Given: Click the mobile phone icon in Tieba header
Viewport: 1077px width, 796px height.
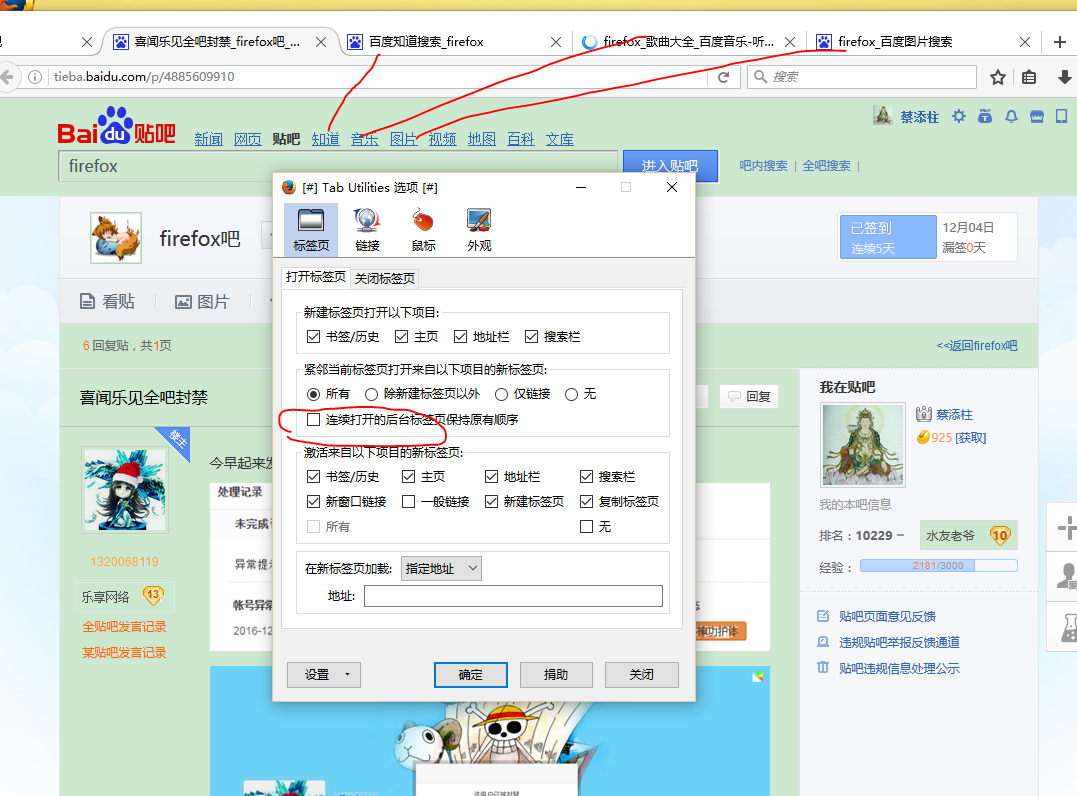Looking at the screenshot, I should click(1062, 116).
